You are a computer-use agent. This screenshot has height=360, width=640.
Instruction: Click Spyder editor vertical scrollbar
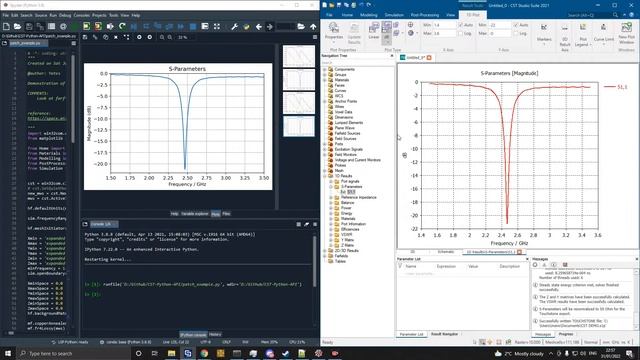point(73,98)
